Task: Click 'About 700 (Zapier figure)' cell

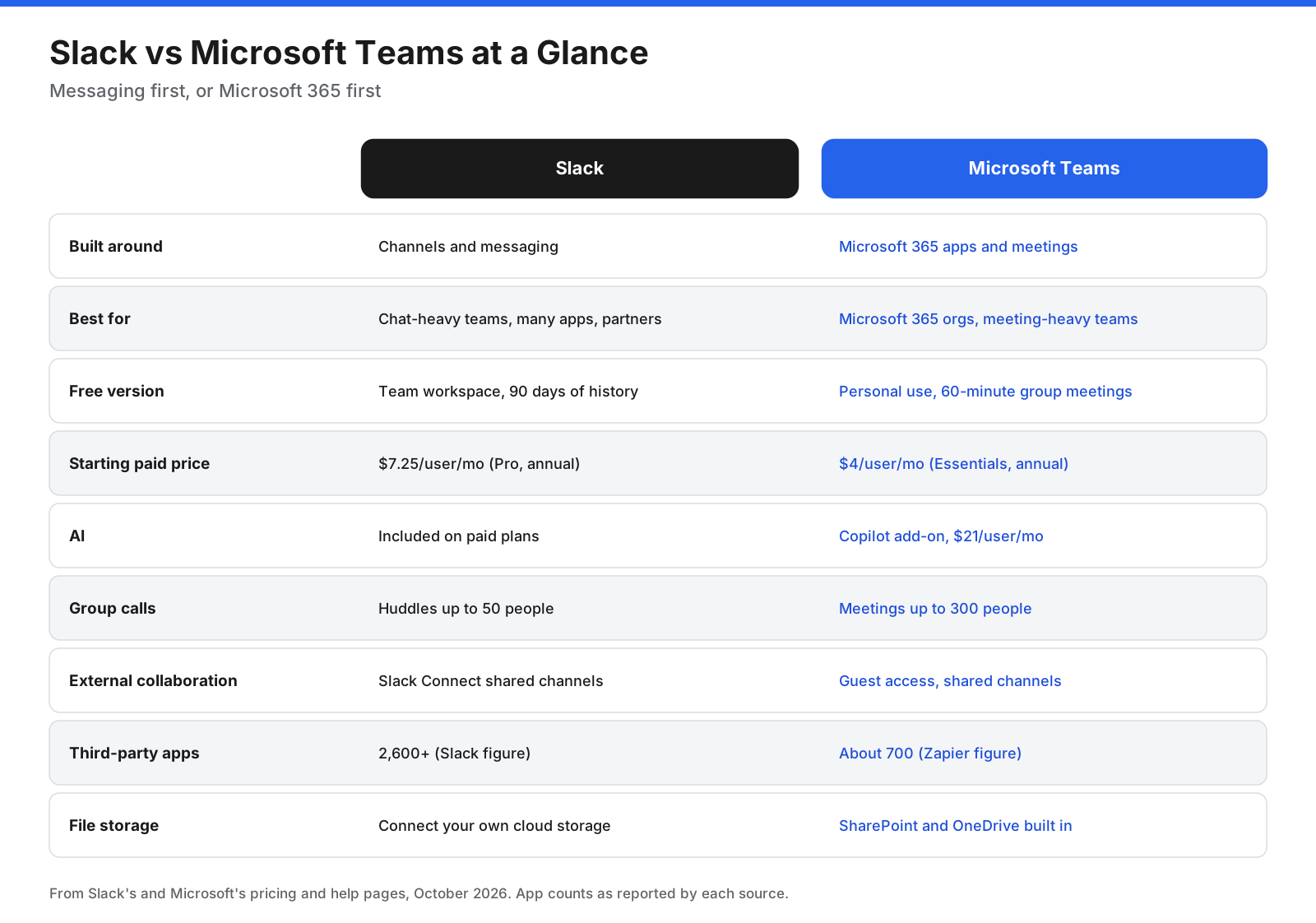Action: pyautogui.click(x=930, y=754)
